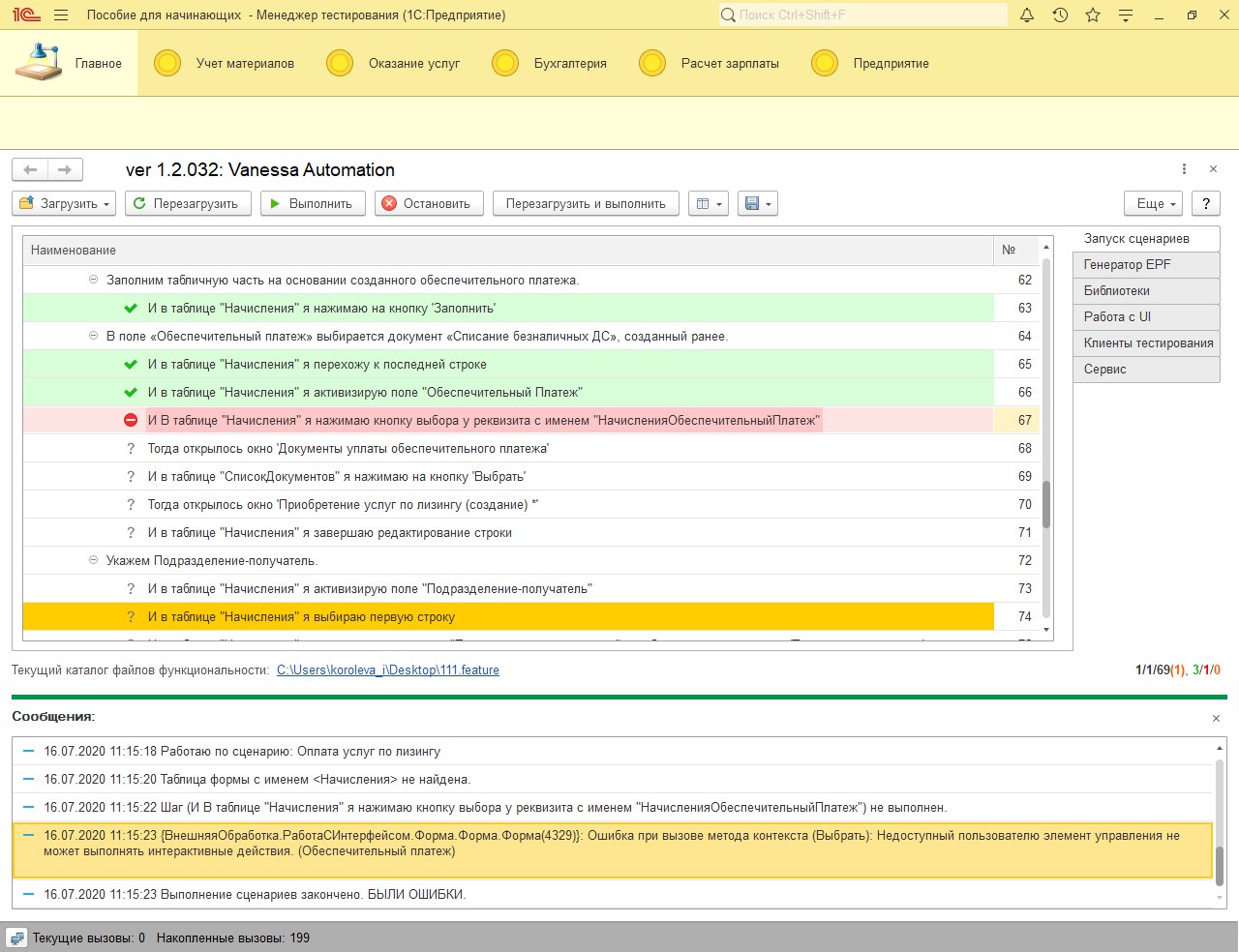Viewport: 1239px width, 952px height.
Task: Click the yellow circle next to Учет материалов
Action: pos(167,63)
